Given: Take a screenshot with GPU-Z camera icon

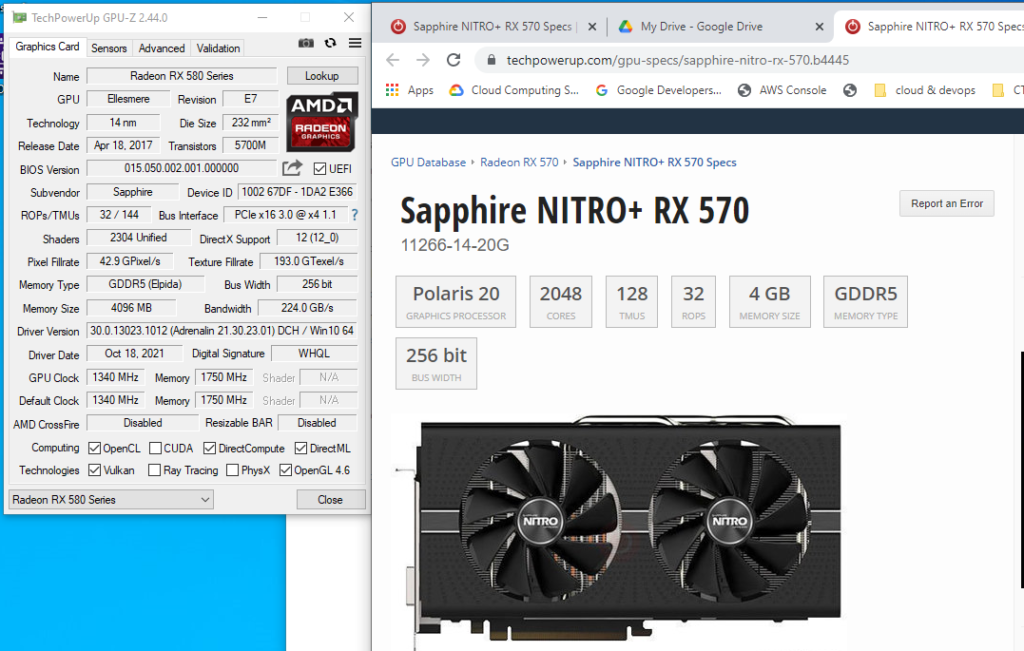Looking at the screenshot, I should click(x=306, y=43).
